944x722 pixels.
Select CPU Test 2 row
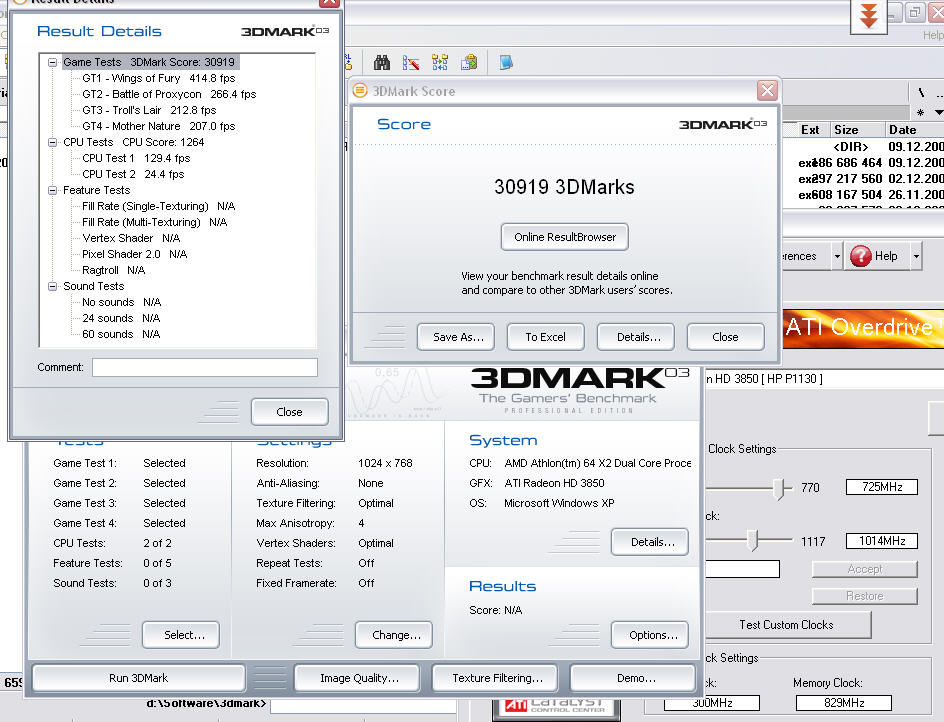133,174
